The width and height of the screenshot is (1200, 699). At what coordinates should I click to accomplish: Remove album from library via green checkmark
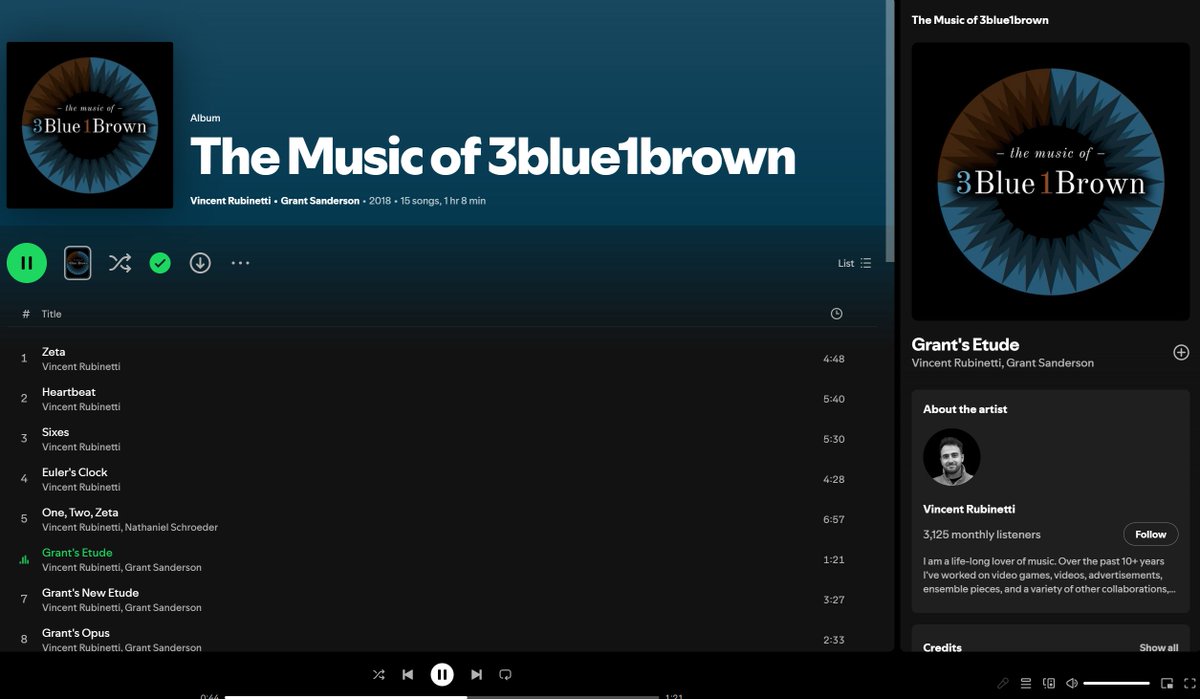point(160,263)
